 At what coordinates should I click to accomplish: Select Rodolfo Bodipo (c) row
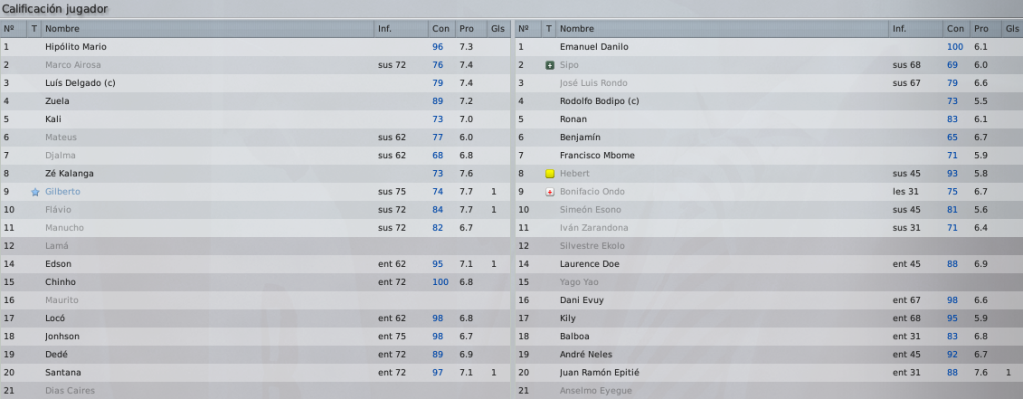point(769,101)
